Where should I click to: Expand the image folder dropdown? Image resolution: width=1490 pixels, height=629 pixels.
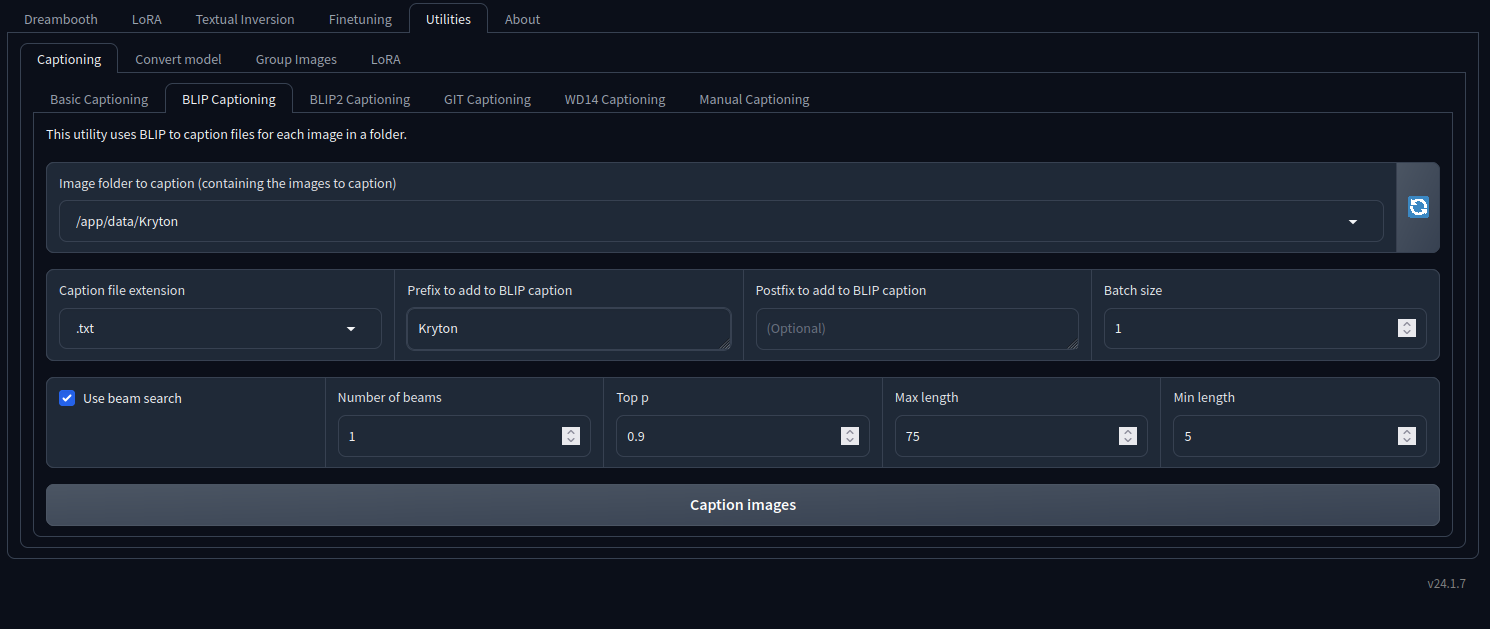pos(1352,222)
